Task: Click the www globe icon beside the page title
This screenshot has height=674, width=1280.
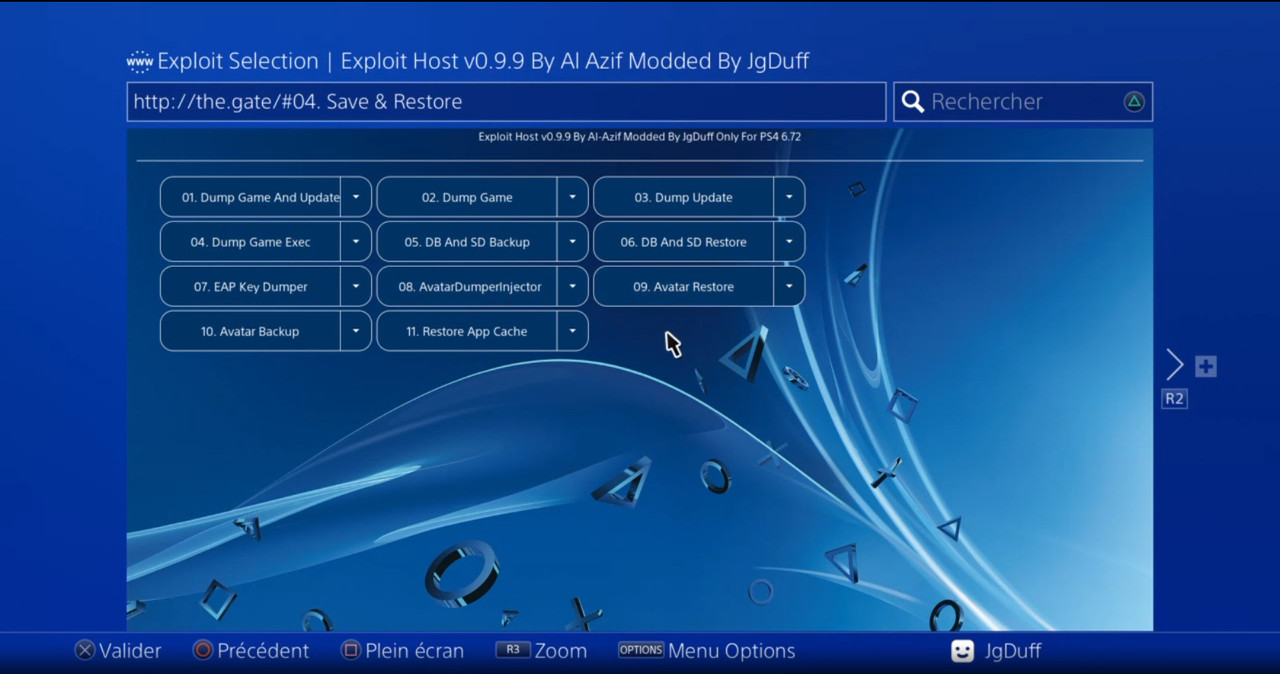Action: (x=139, y=62)
